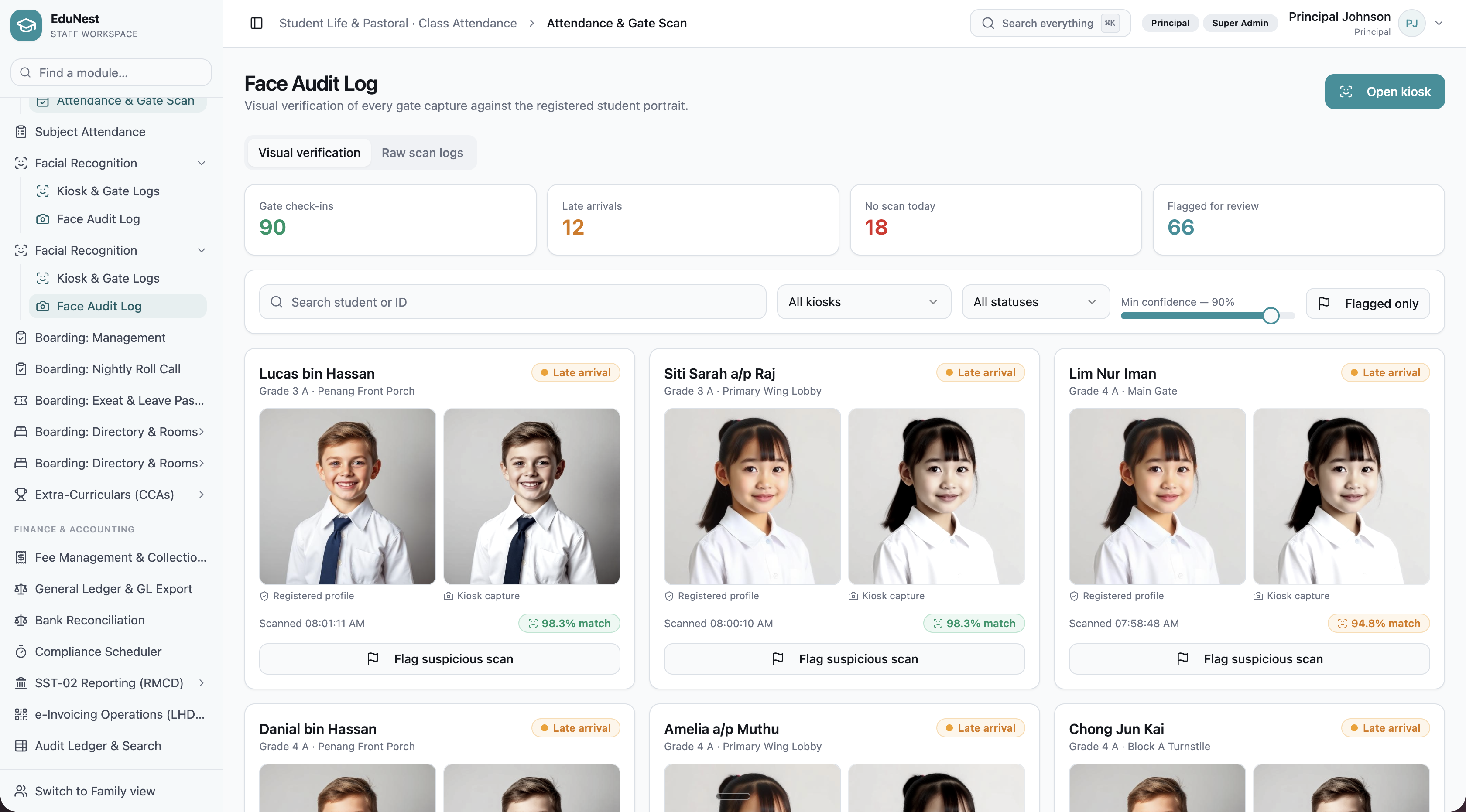Click the Boarding: Nightly Roll Call icon
This screenshot has height=812, width=1466.
21,369
